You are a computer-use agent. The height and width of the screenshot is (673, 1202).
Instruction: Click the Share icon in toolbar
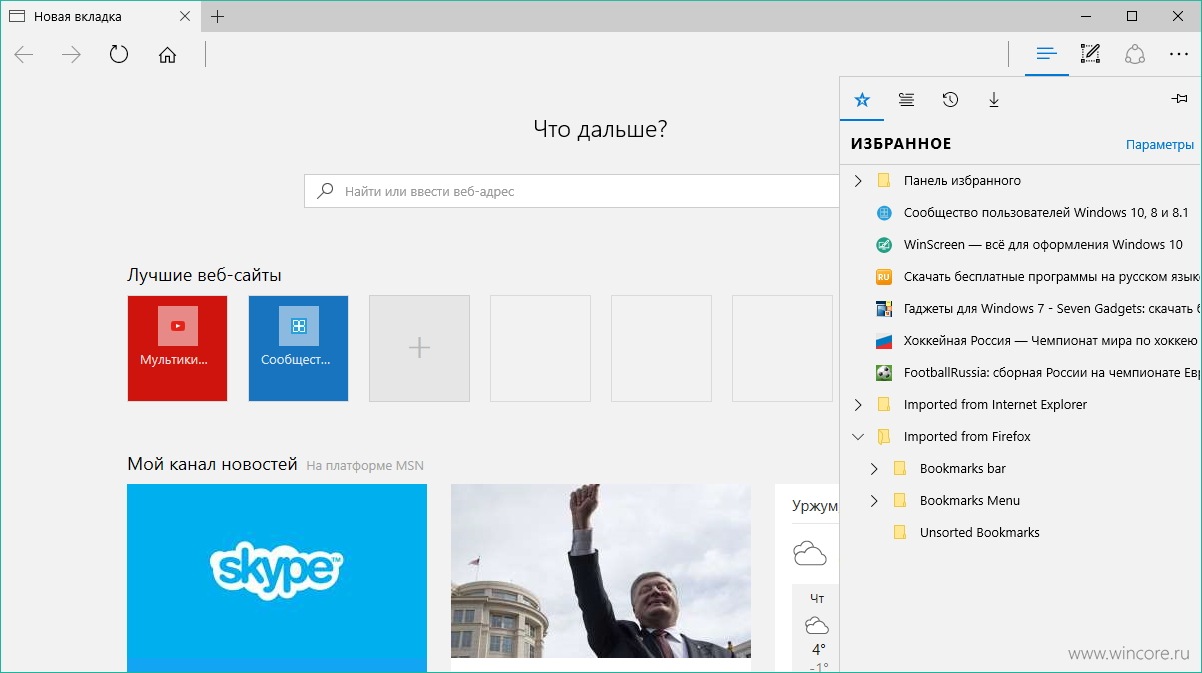click(1135, 54)
